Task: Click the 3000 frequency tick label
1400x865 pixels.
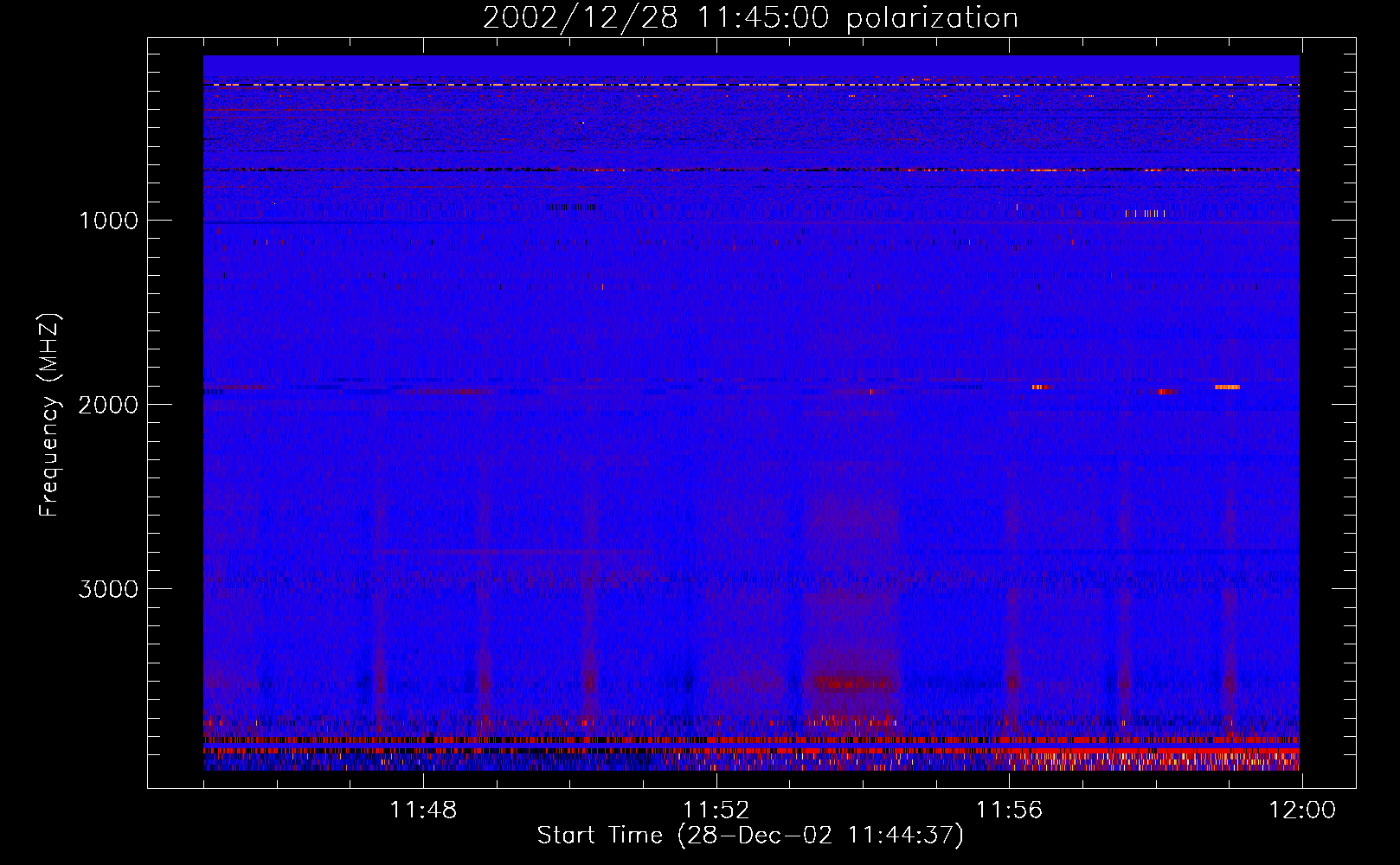Action: click(108, 589)
